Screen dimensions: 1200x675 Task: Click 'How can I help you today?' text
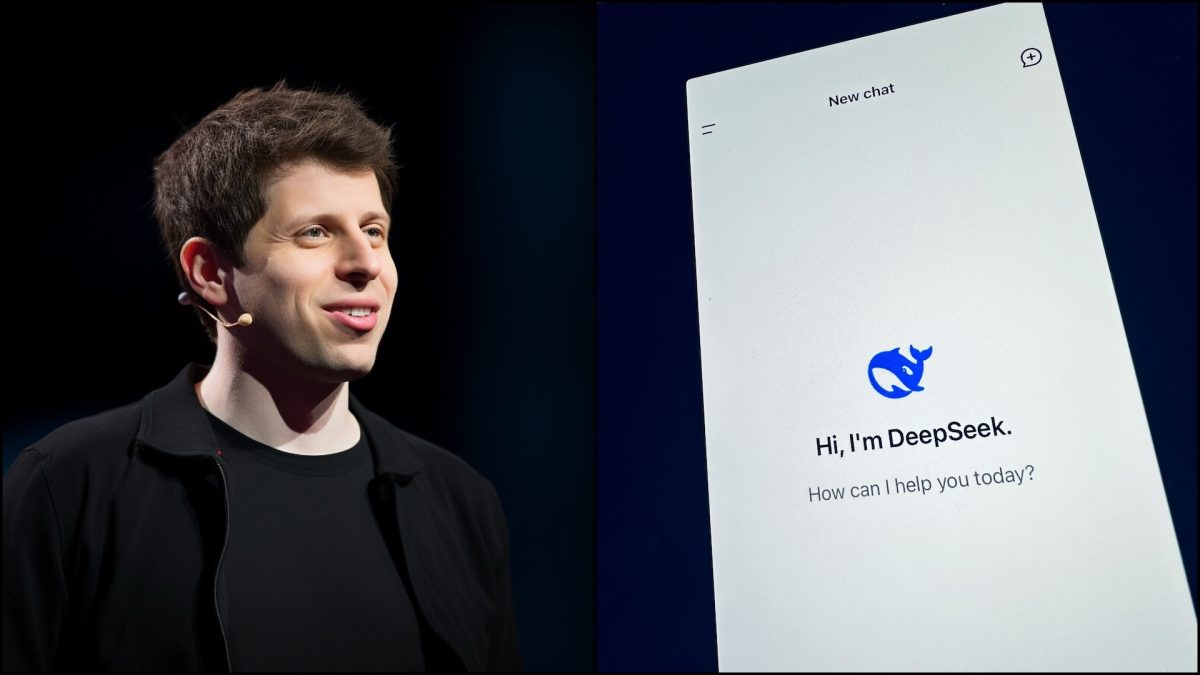921,483
